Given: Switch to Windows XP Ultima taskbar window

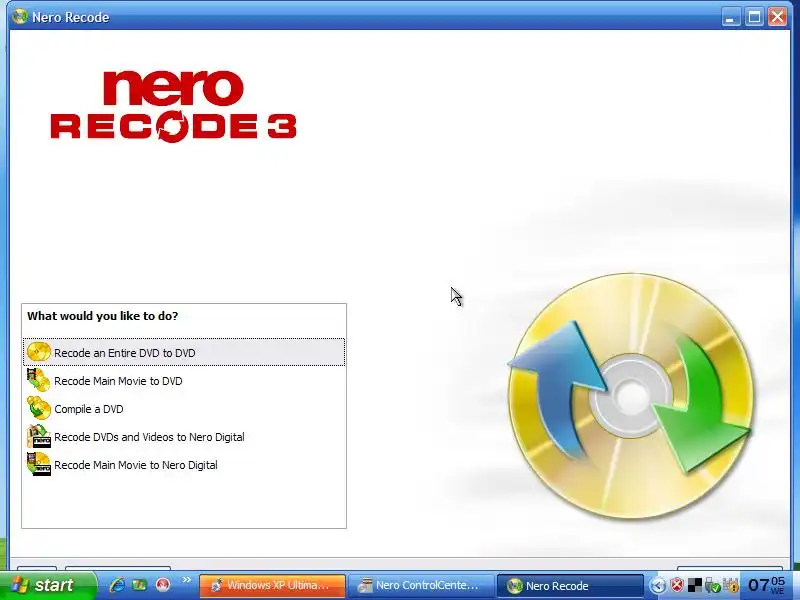Looking at the screenshot, I should click(272, 585).
